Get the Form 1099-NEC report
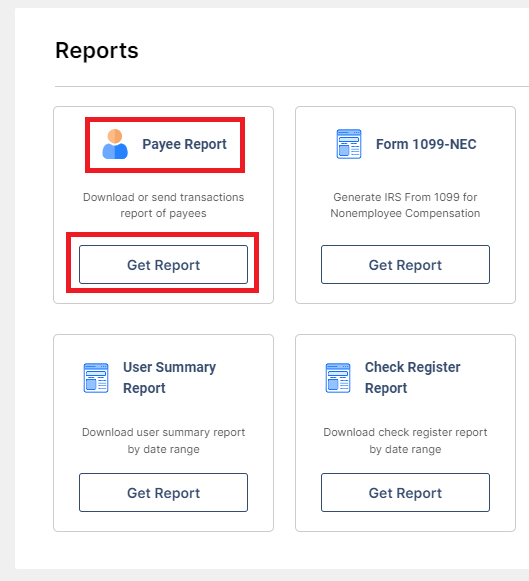 coord(405,265)
